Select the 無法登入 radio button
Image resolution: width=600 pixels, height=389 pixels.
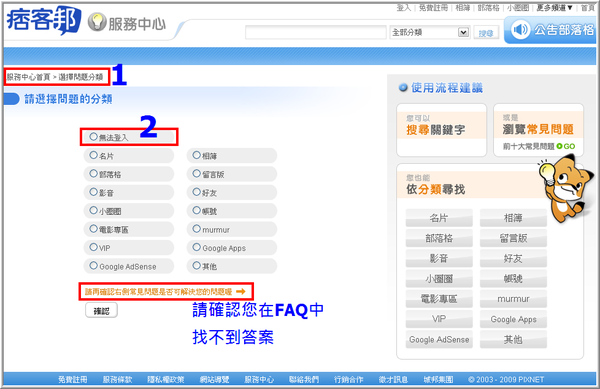(x=93, y=137)
